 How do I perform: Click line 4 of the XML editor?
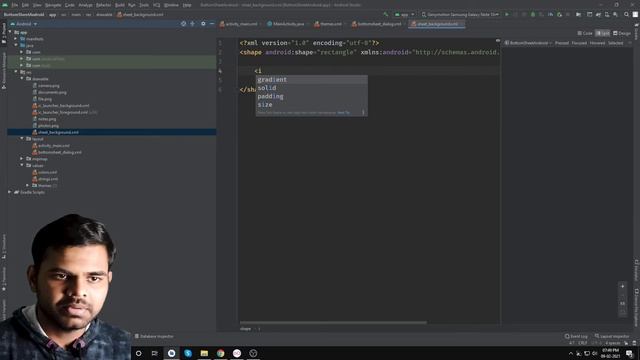click(369, 71)
